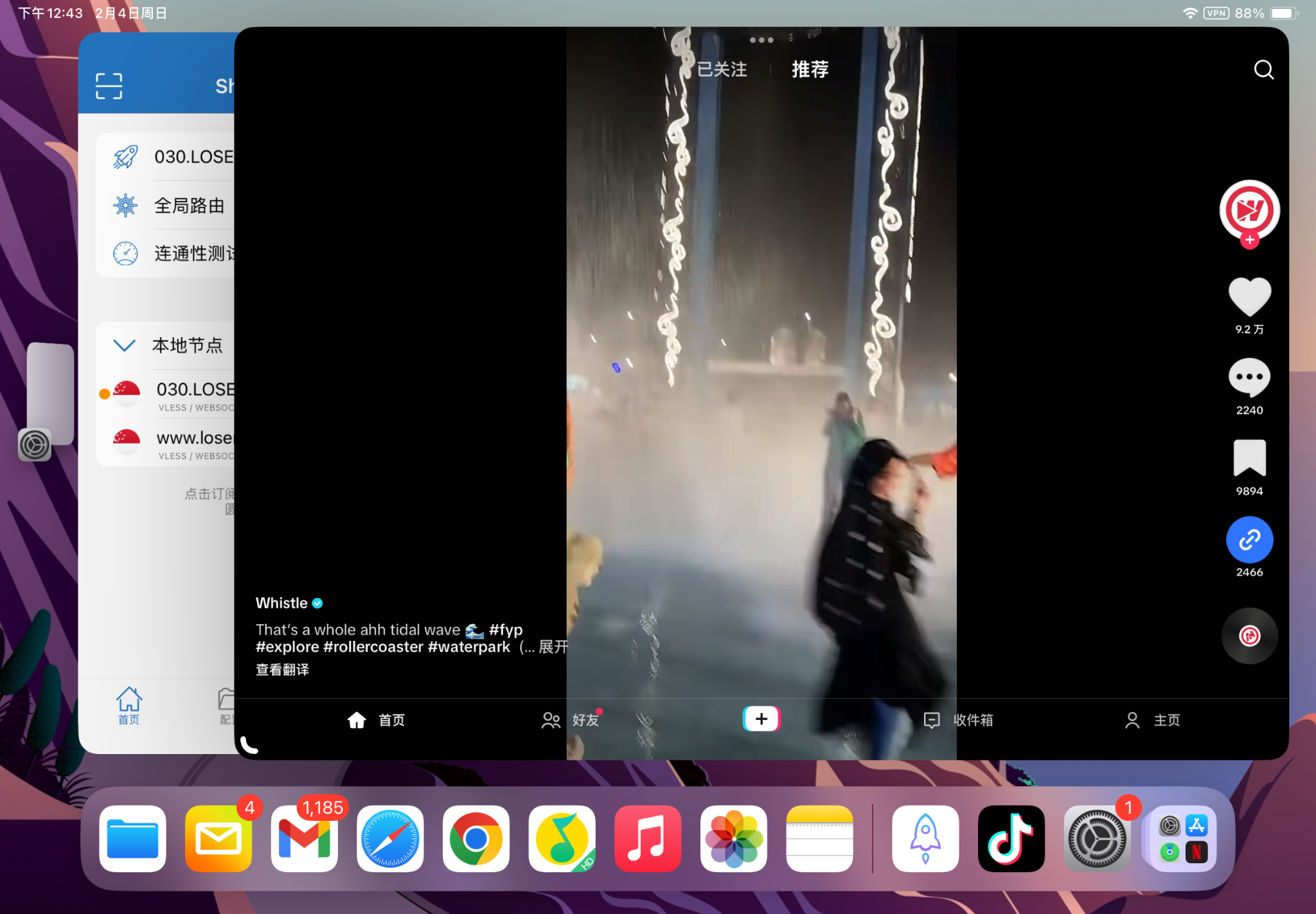Follow creator using red plus badge
The image size is (1316, 914).
coord(1249,240)
